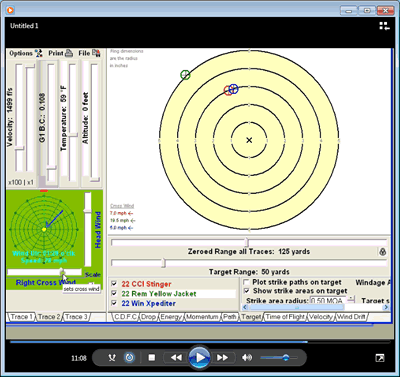Screen dimensions: 400x377
Task: Switch player to full screen view
Action: click(380, 358)
